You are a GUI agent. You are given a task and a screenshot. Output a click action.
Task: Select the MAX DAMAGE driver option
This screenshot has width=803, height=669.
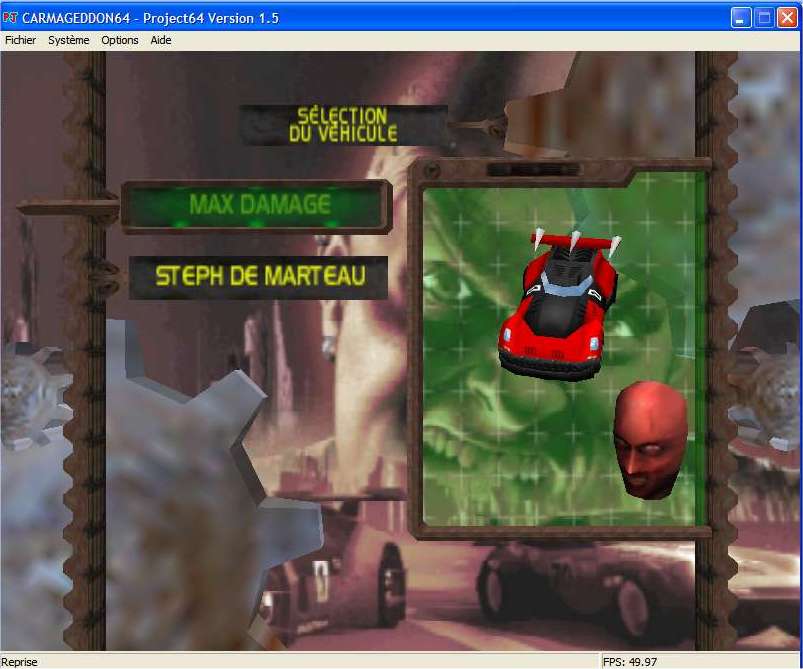(x=257, y=206)
